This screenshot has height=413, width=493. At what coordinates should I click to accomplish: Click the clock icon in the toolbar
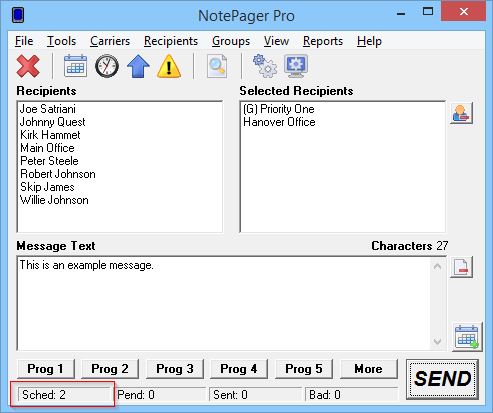(x=107, y=66)
